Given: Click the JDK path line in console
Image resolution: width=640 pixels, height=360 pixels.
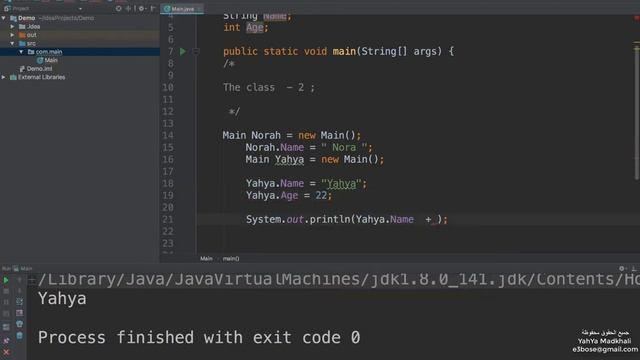Looking at the screenshot, I should pos(339,280).
